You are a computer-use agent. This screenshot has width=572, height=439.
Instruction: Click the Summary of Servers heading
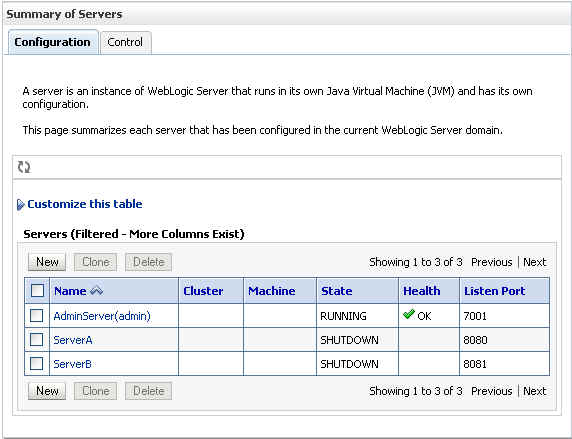(x=64, y=14)
